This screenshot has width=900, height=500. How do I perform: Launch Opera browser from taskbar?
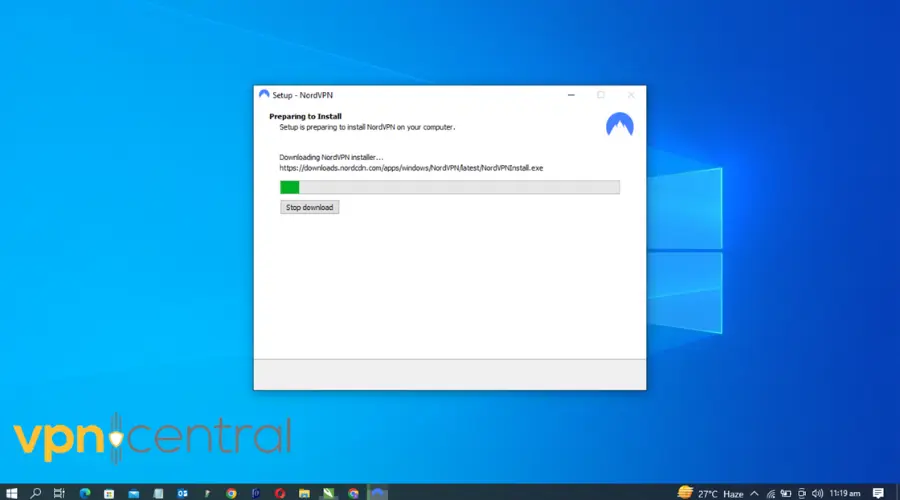280,493
